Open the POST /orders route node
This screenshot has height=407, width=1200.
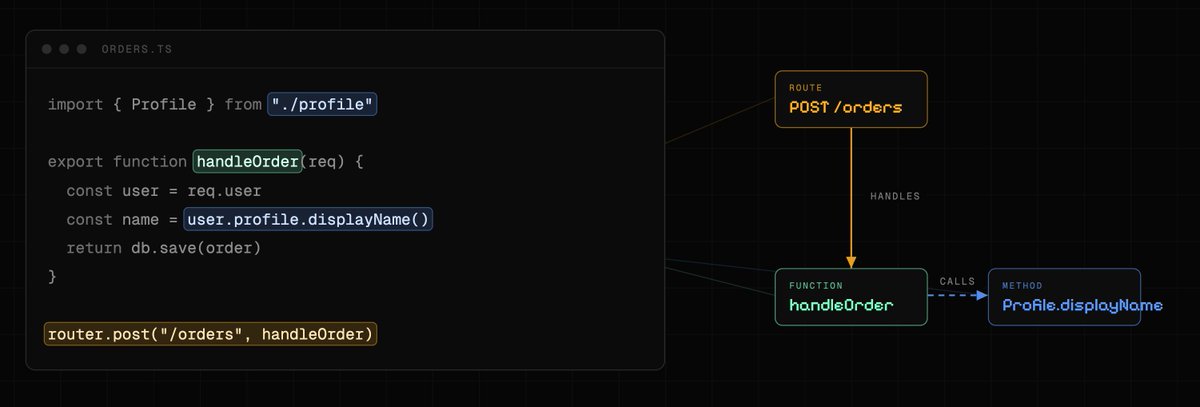[x=852, y=99]
